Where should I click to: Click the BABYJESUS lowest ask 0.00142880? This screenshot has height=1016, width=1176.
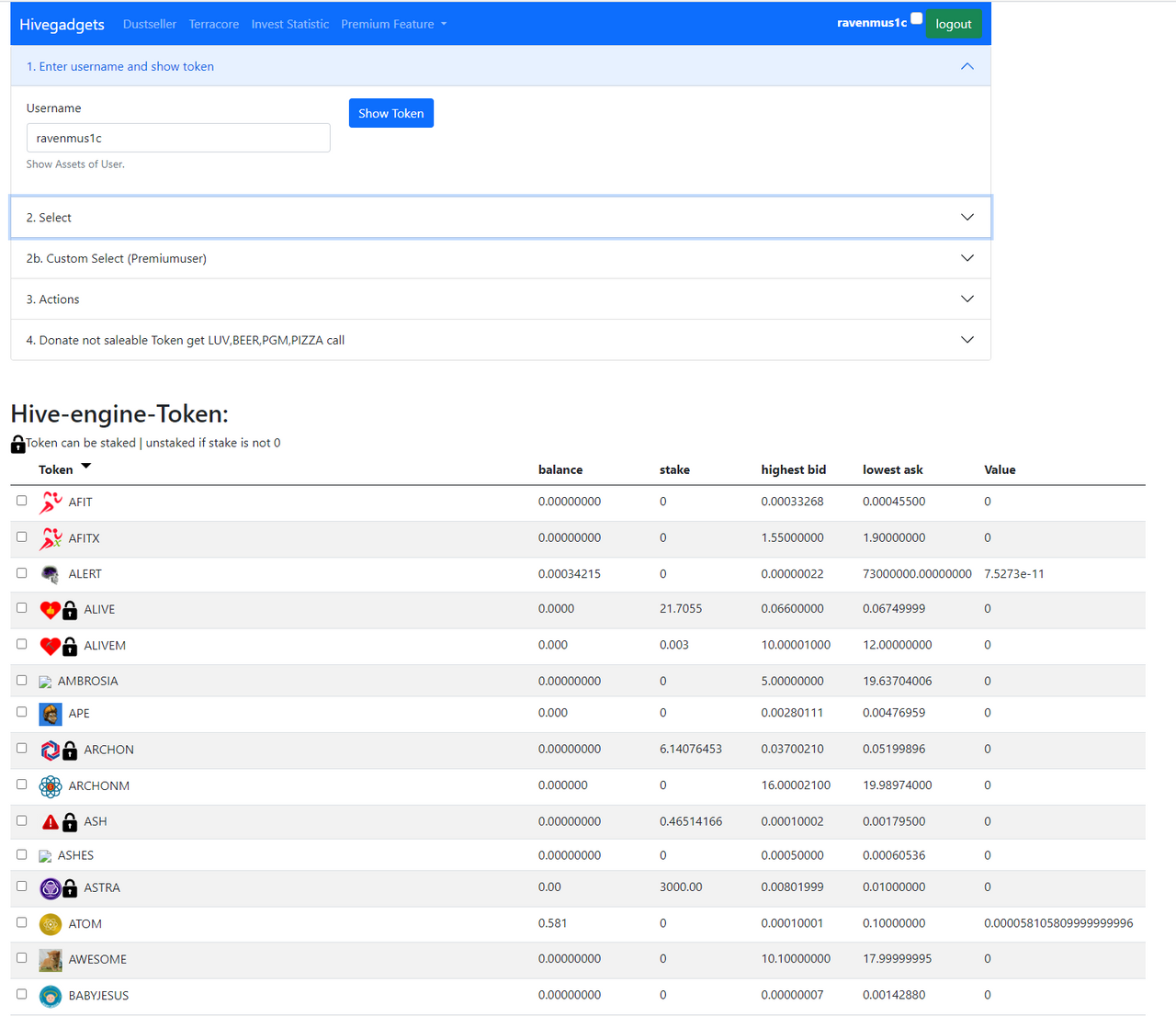pos(894,995)
